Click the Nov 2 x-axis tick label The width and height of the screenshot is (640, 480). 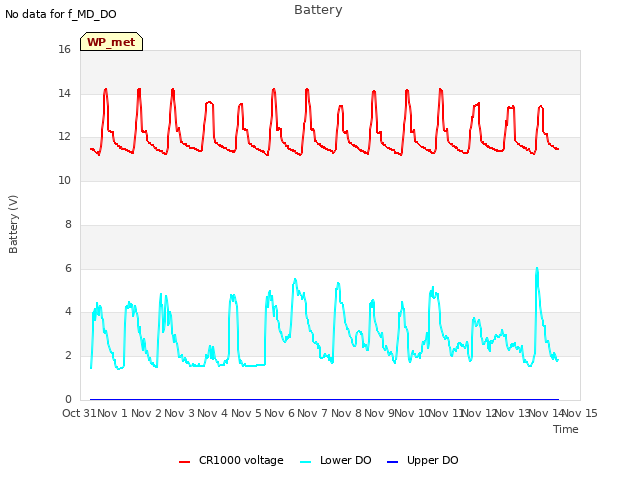[146, 413]
